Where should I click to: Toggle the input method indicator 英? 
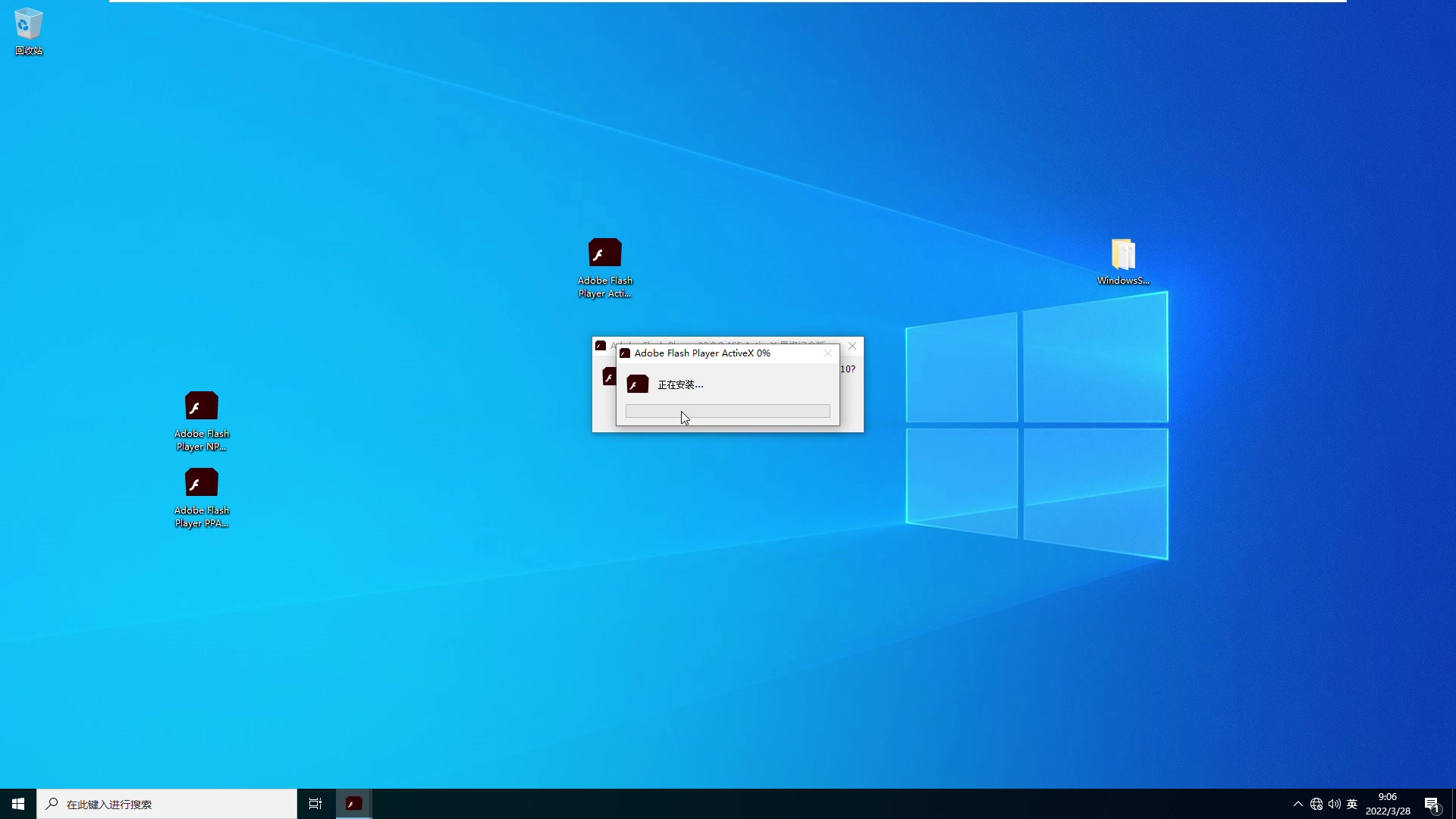tap(1352, 803)
